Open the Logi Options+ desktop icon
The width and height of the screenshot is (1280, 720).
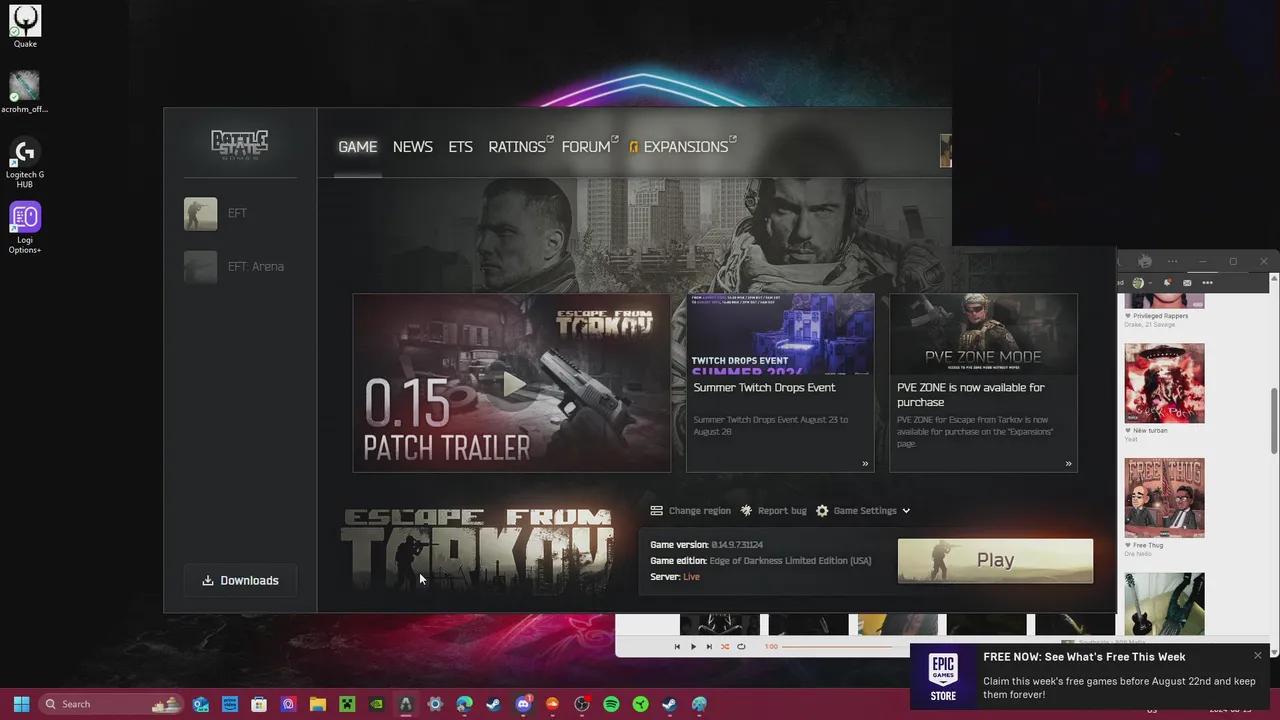pyautogui.click(x=25, y=228)
